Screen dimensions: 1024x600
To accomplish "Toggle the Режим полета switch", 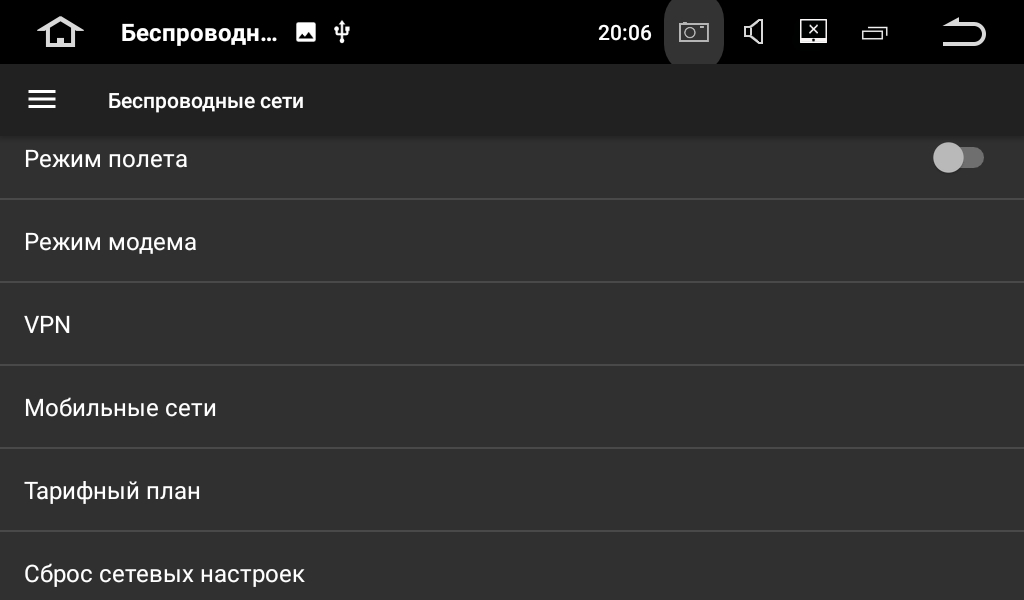I will [x=958, y=158].
